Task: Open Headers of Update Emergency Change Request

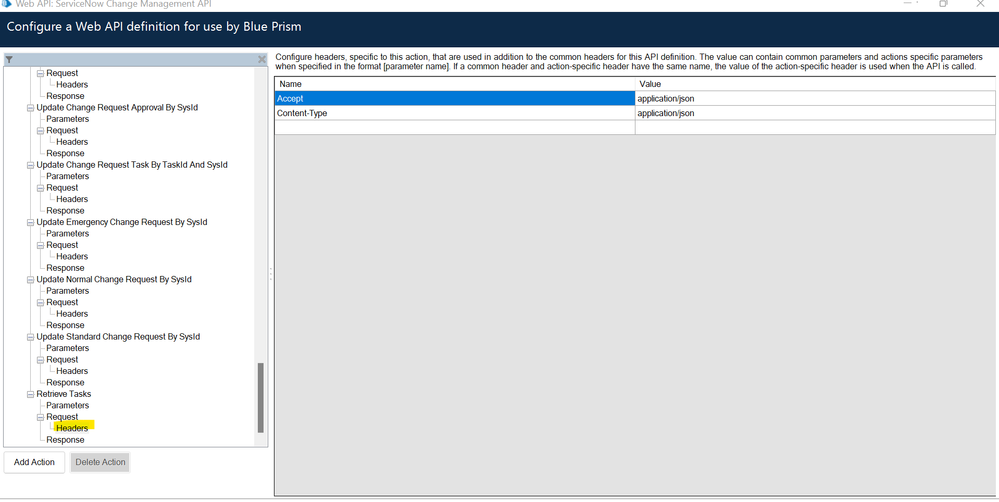Action: 72,257
